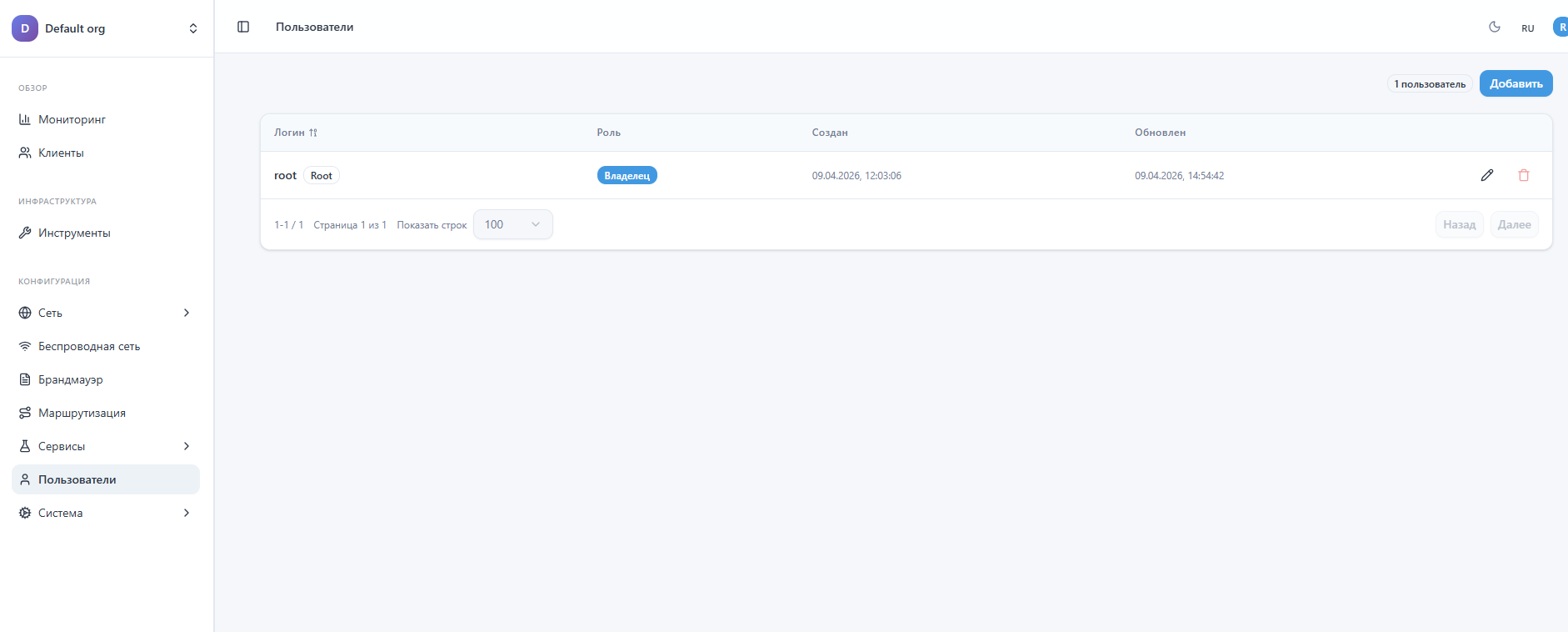Toggle dark mode moon icon

(x=1495, y=27)
